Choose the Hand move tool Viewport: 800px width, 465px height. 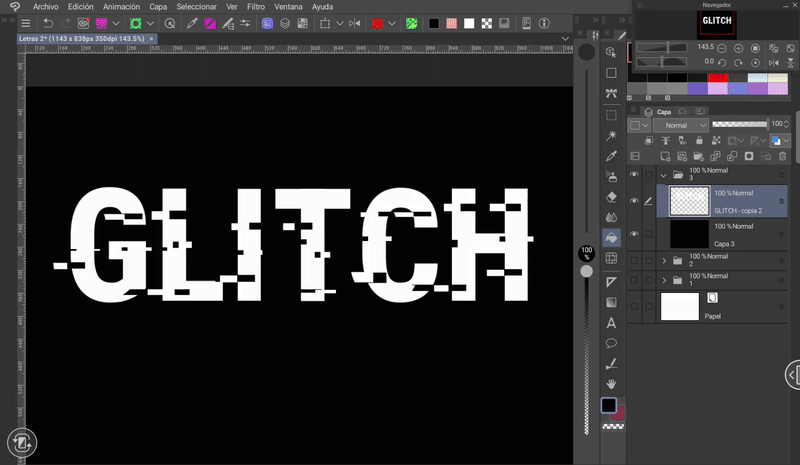pyautogui.click(x=611, y=384)
